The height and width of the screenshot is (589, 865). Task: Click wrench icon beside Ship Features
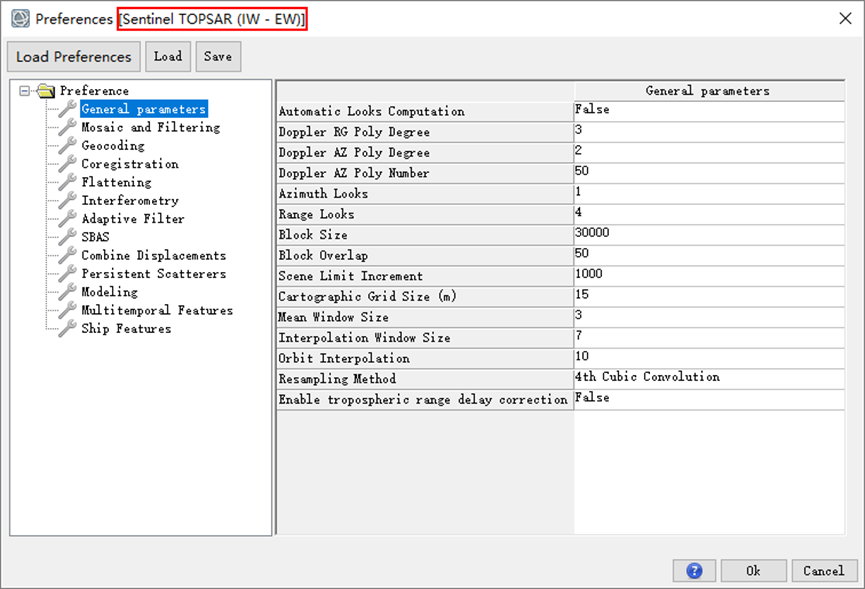tap(67, 328)
